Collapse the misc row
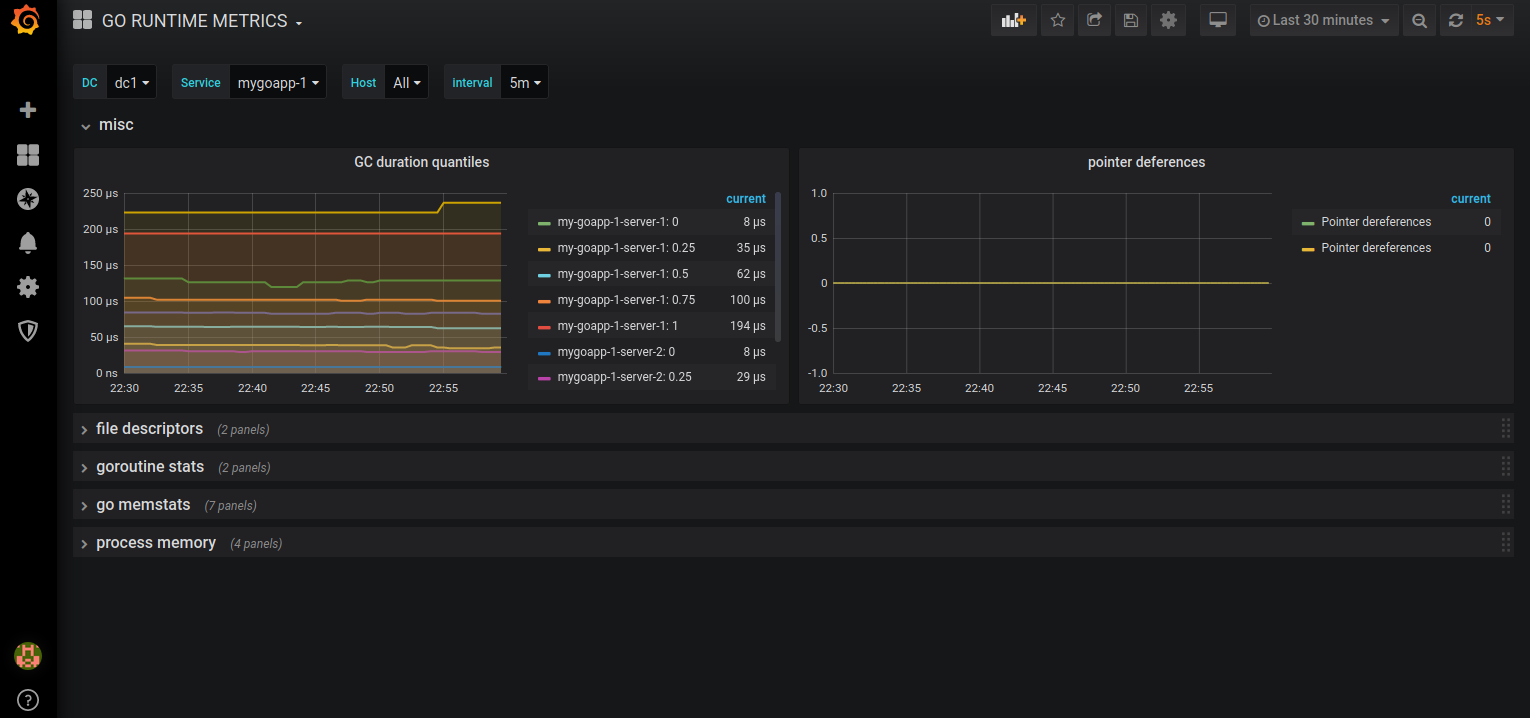 point(107,125)
